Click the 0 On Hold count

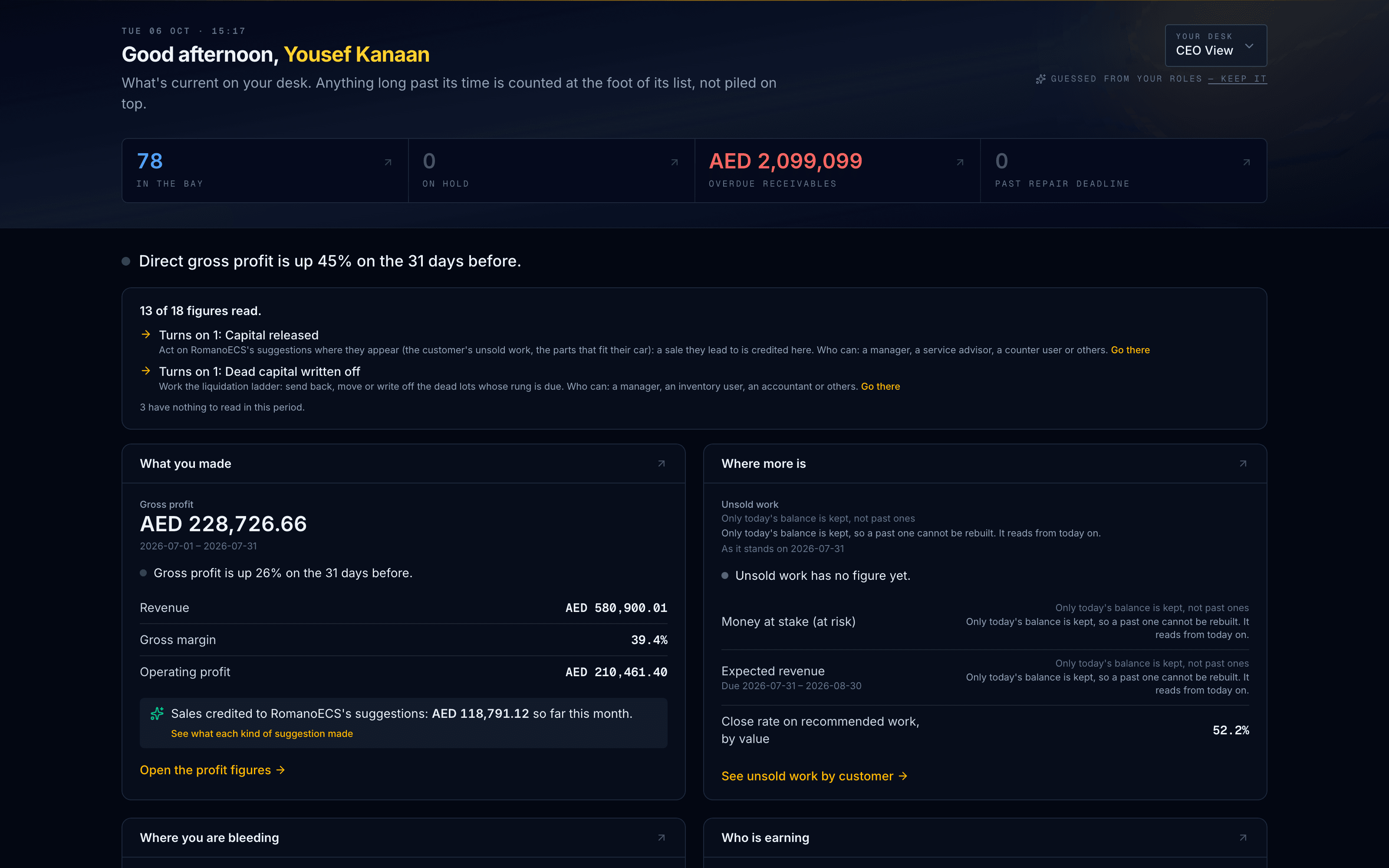pos(429,161)
